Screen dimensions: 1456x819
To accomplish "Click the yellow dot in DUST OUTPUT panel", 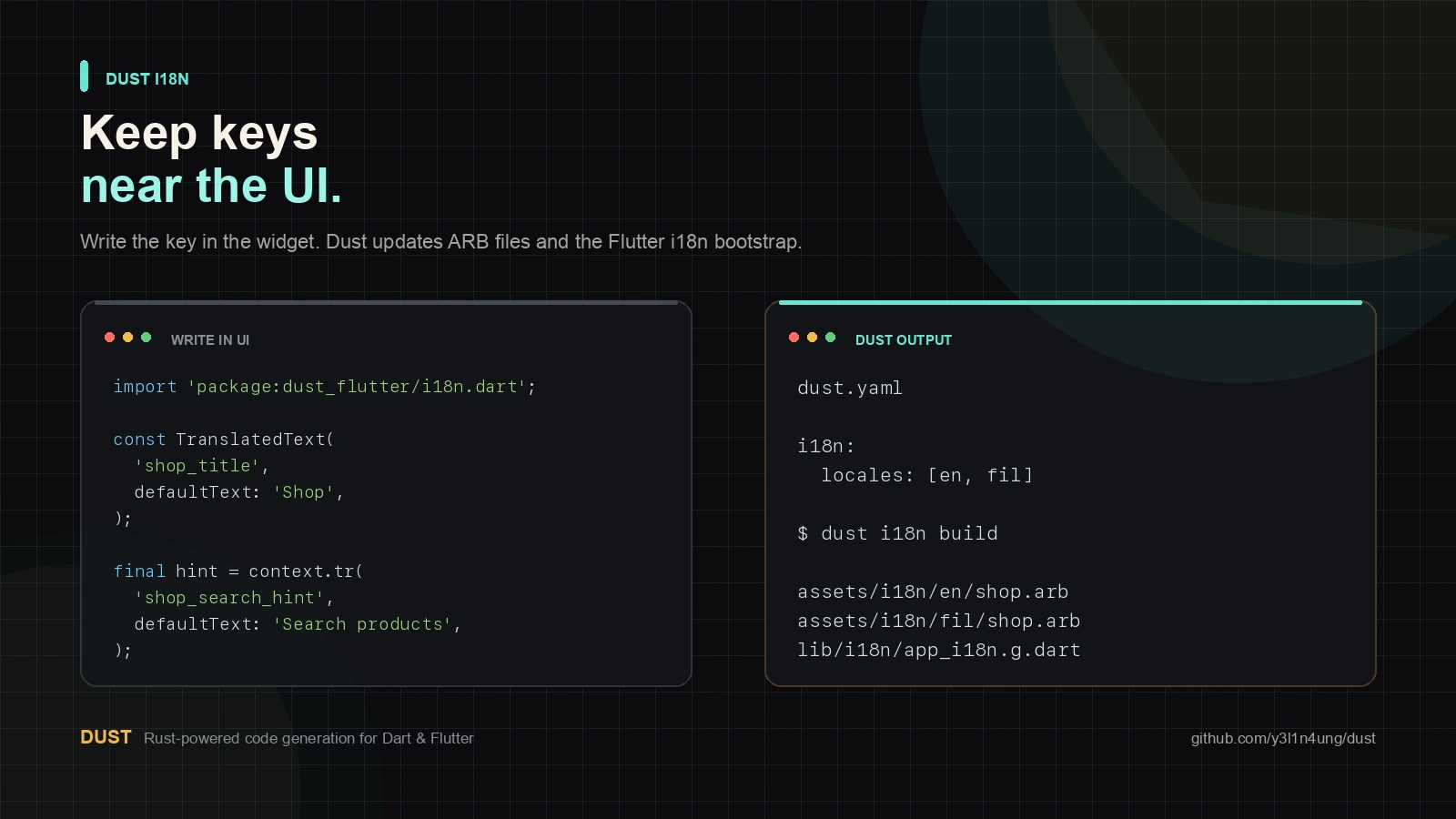I will pos(813,338).
